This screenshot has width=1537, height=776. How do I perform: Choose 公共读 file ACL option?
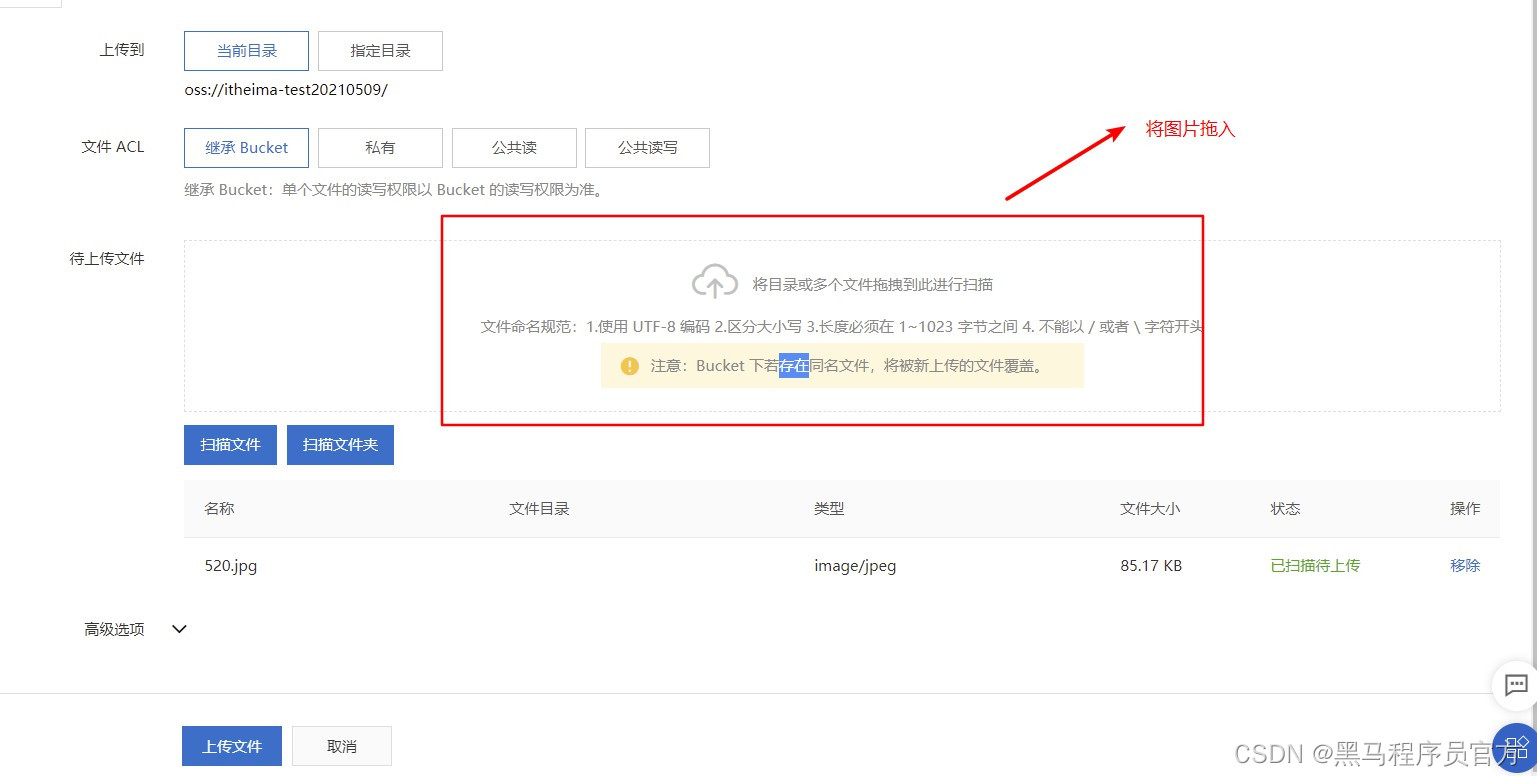pos(514,147)
